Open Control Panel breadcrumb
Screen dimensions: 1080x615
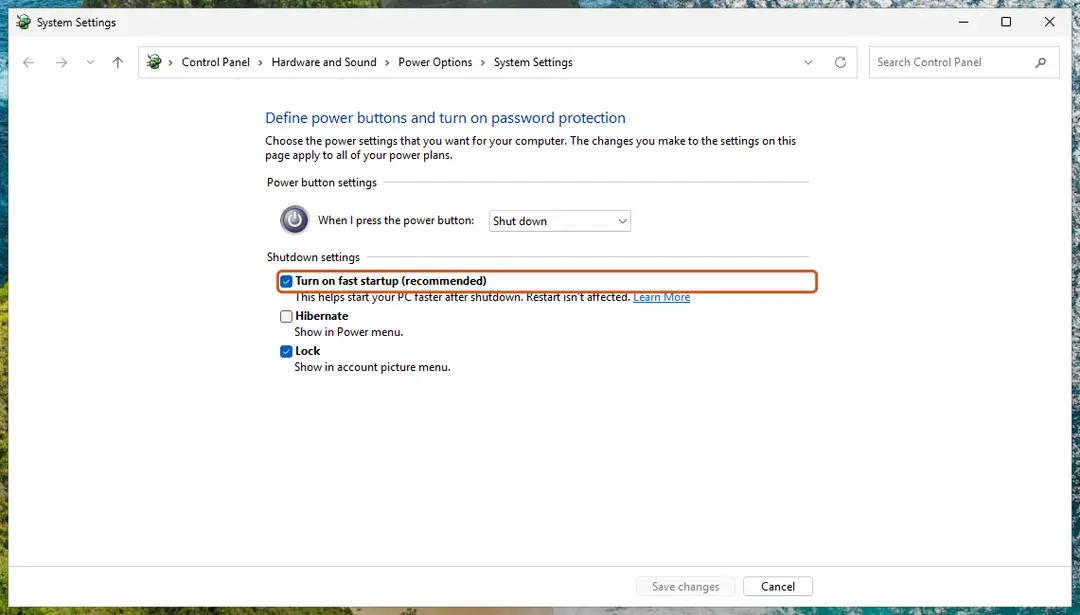pyautogui.click(x=216, y=62)
